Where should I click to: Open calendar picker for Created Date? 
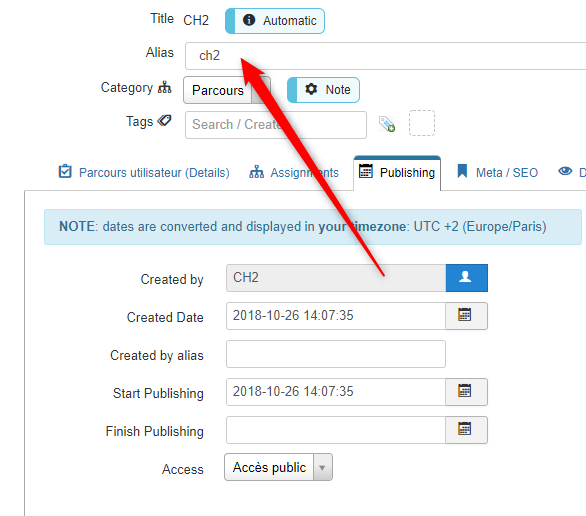(x=466, y=316)
